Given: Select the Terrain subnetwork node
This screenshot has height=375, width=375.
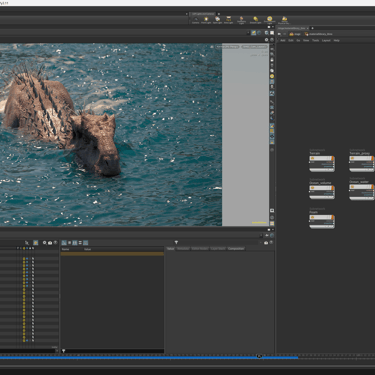Looking at the screenshot, I should click(322, 164).
